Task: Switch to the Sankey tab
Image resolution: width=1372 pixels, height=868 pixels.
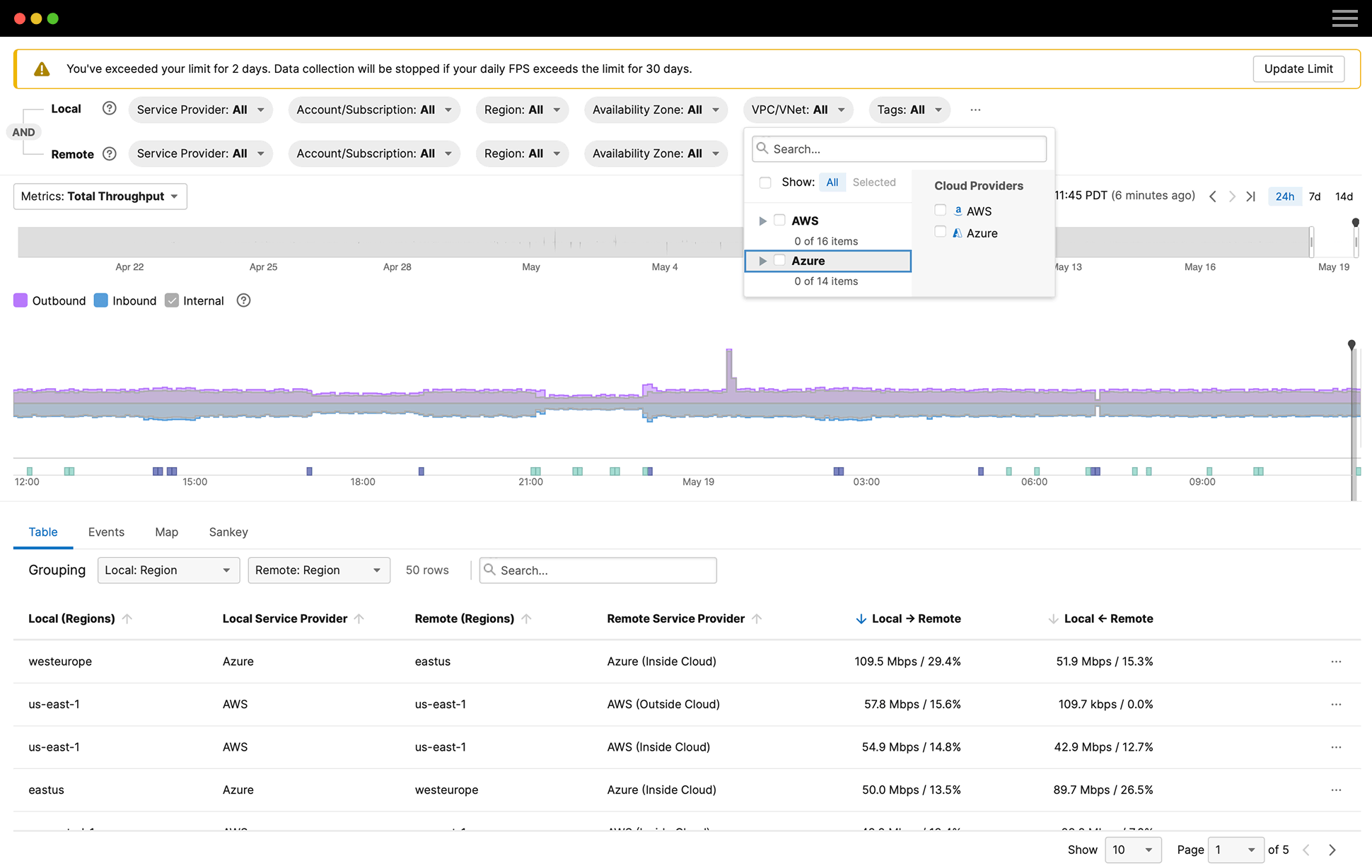Action: tap(228, 532)
